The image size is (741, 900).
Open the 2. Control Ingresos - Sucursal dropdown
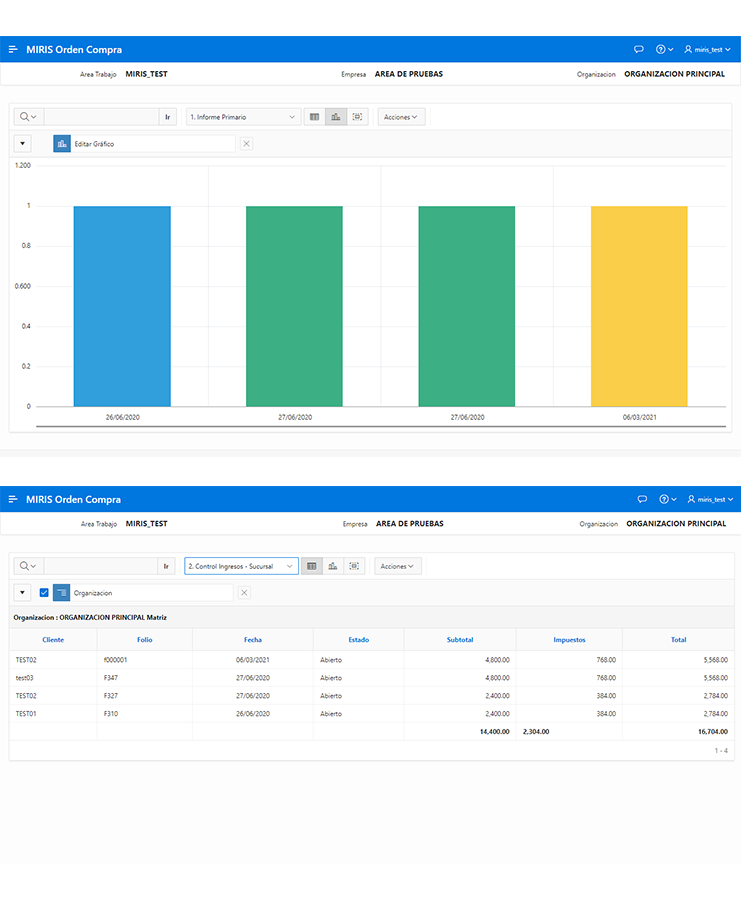point(241,566)
